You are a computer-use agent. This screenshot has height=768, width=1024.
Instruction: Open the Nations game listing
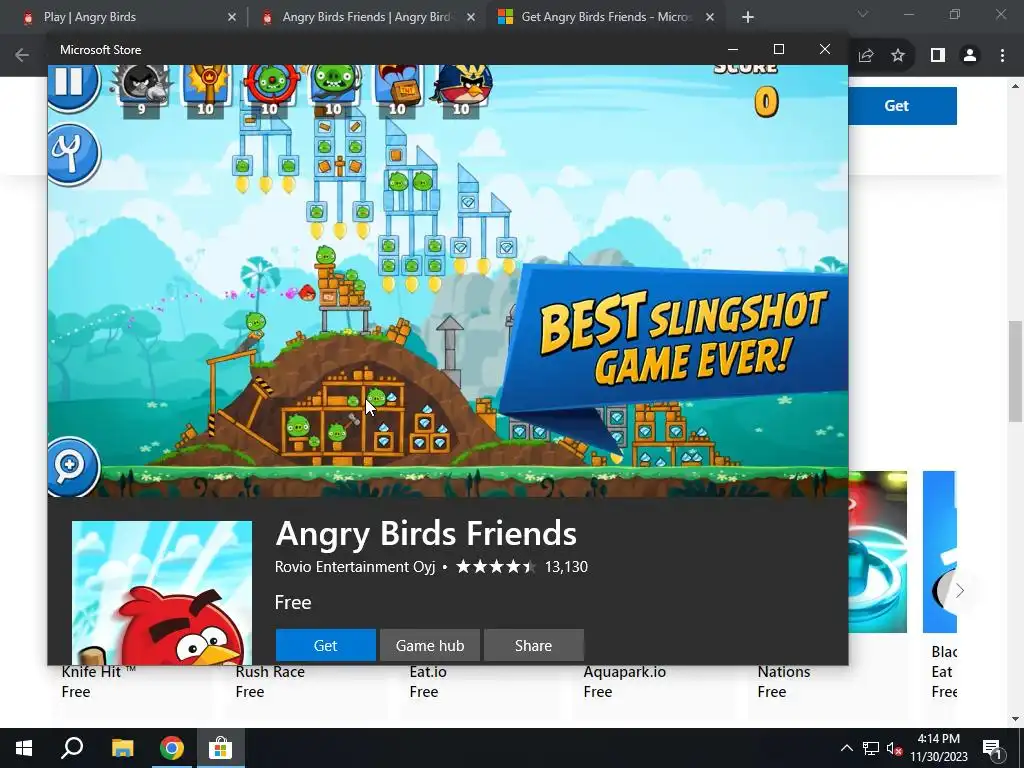[x=784, y=672]
